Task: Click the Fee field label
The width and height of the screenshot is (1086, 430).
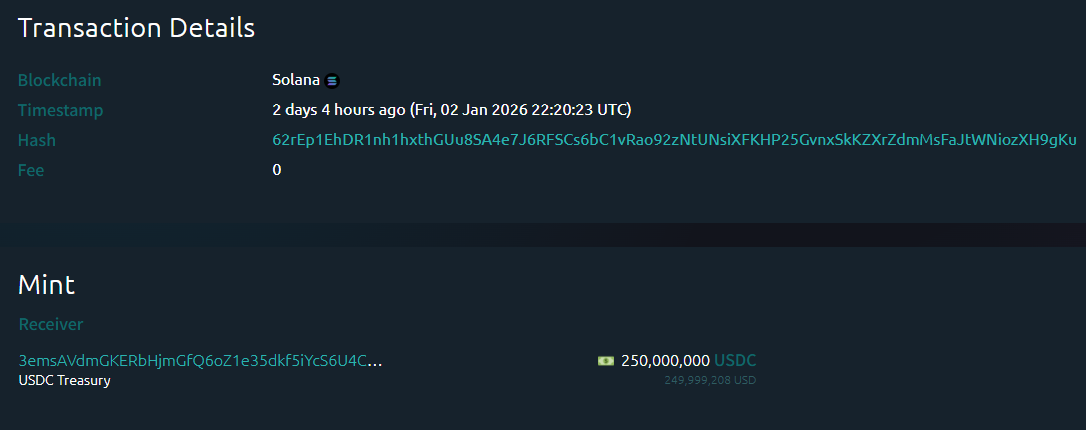Action: tap(31, 170)
